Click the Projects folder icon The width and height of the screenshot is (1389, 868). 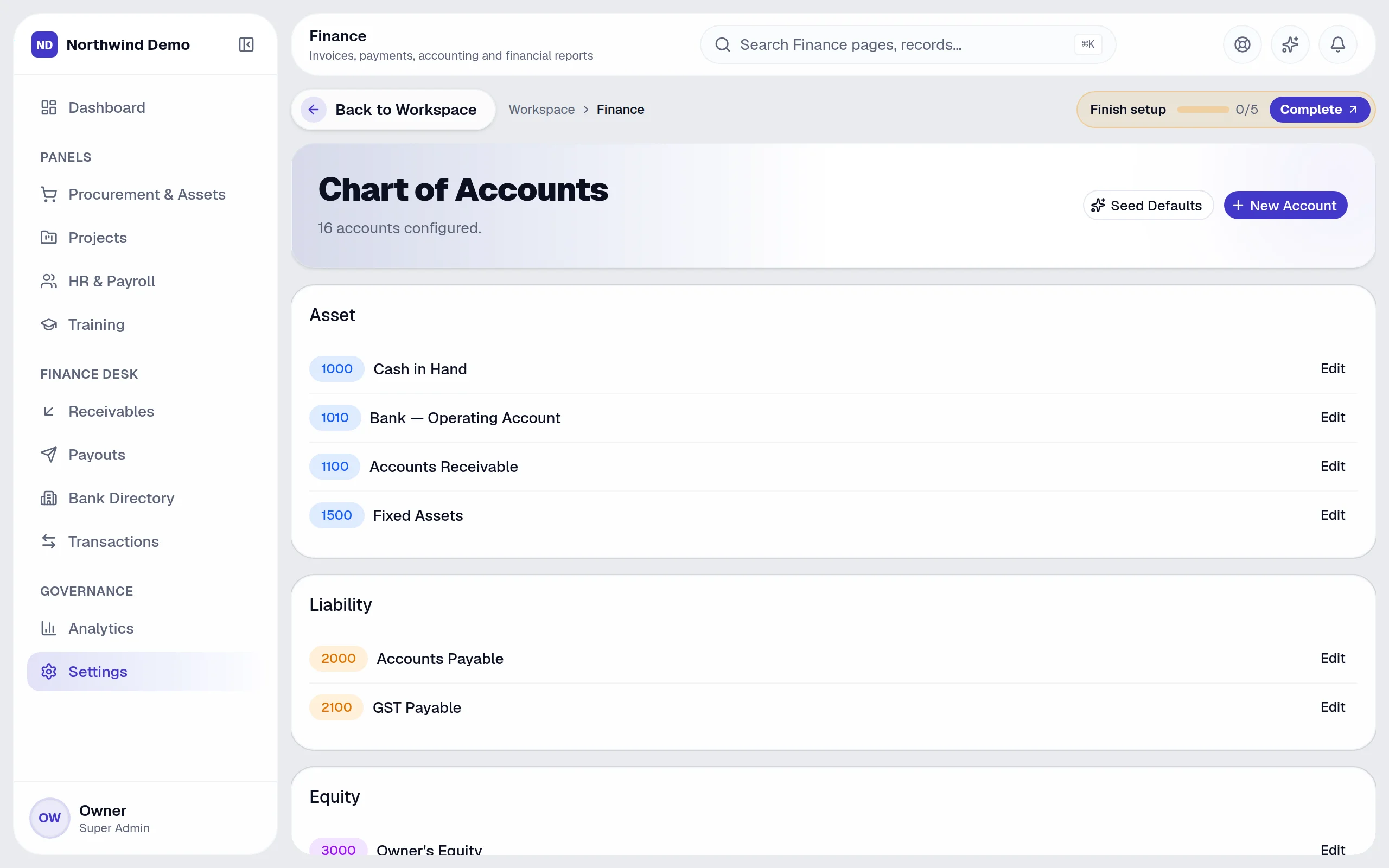49,238
